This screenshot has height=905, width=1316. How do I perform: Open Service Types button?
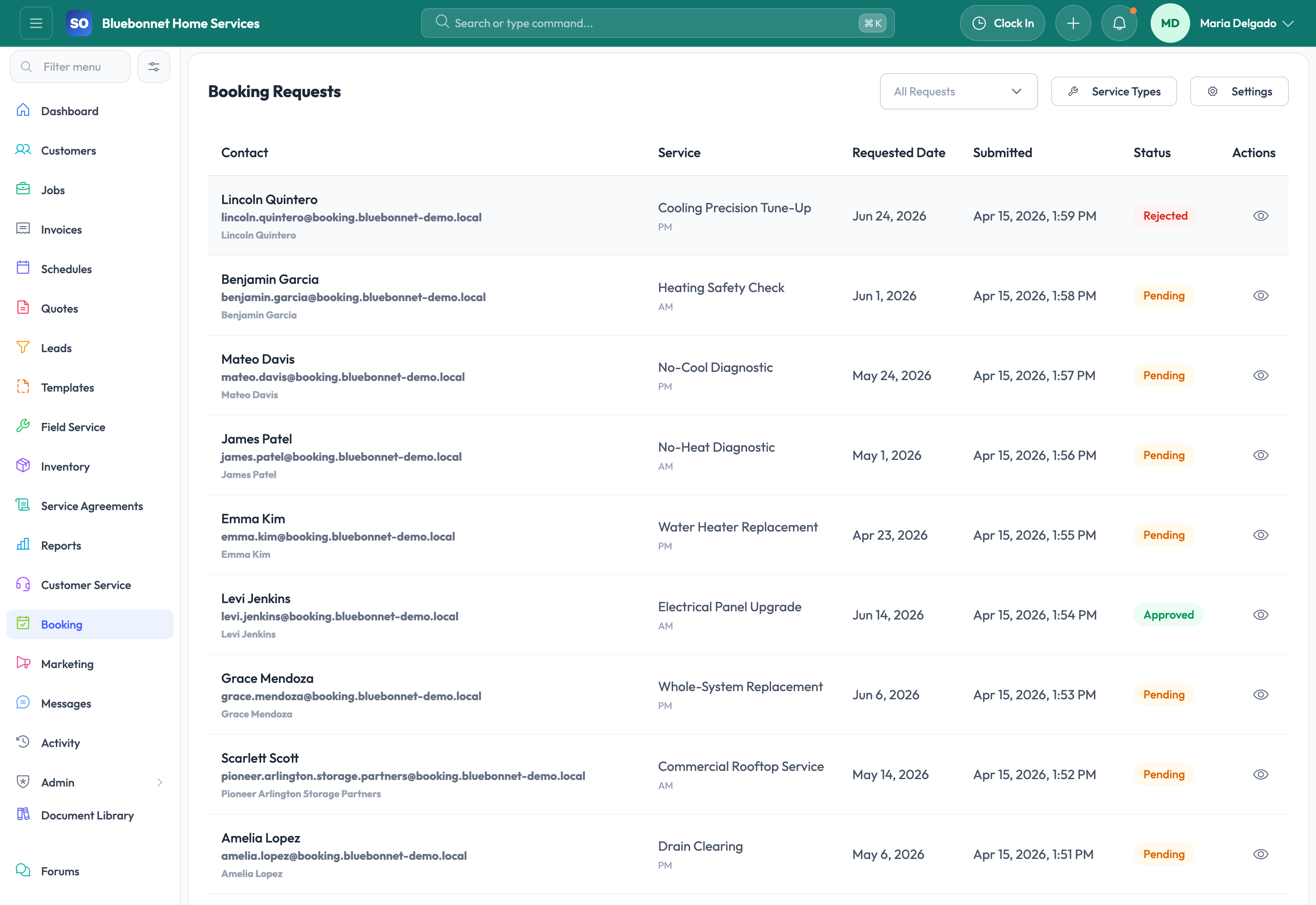point(1114,91)
